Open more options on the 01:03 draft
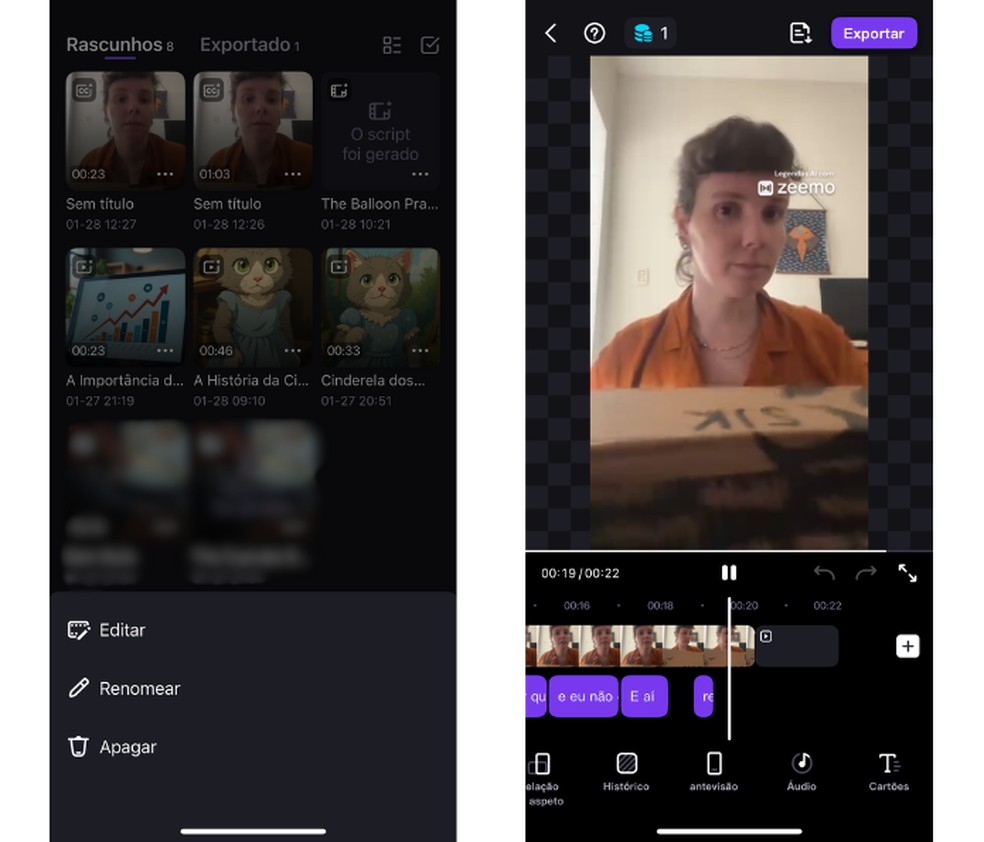This screenshot has width=984, height=842. [x=292, y=174]
